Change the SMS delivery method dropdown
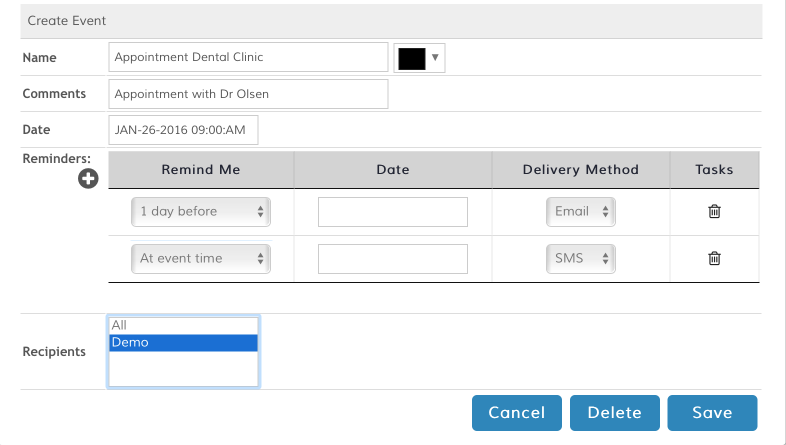 [581, 258]
